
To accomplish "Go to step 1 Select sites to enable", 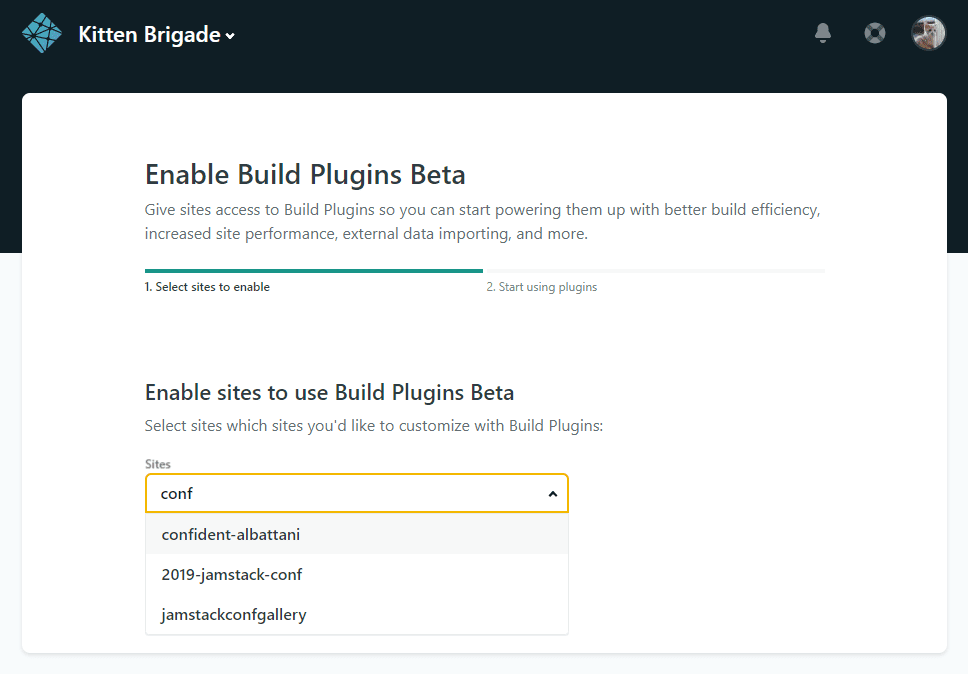I will click(207, 287).
